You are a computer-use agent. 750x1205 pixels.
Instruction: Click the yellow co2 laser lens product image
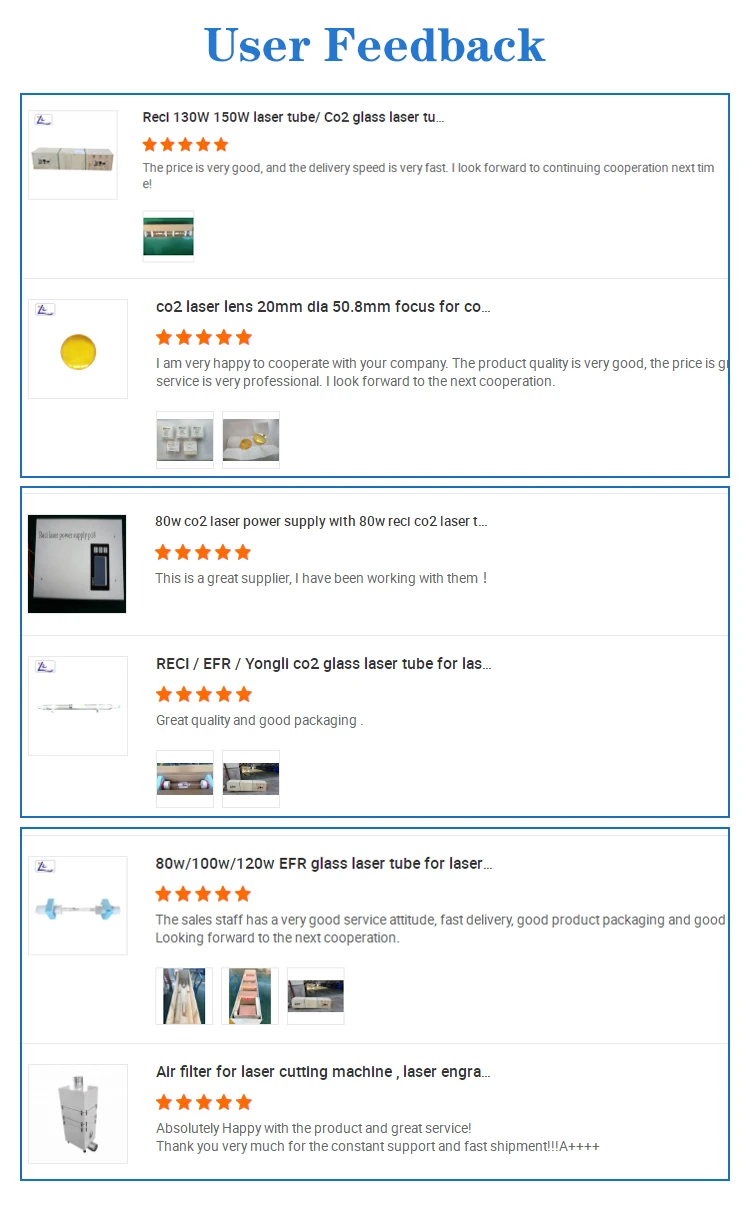pyautogui.click(x=78, y=349)
